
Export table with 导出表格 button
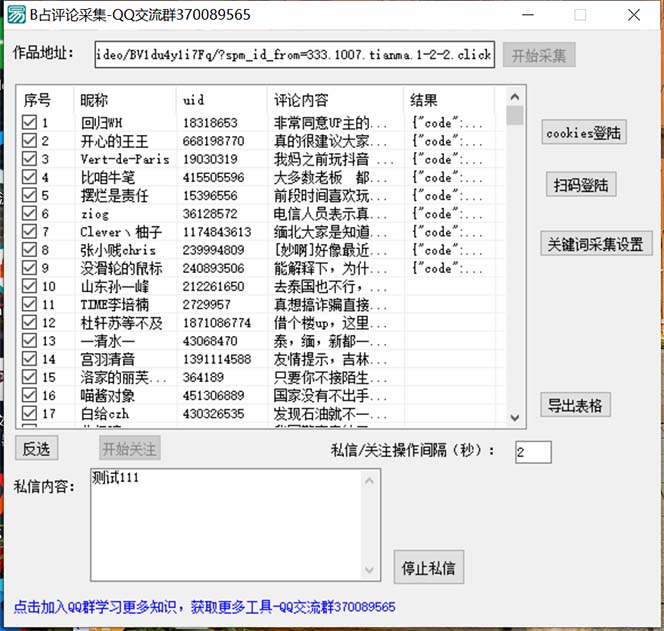coord(575,405)
